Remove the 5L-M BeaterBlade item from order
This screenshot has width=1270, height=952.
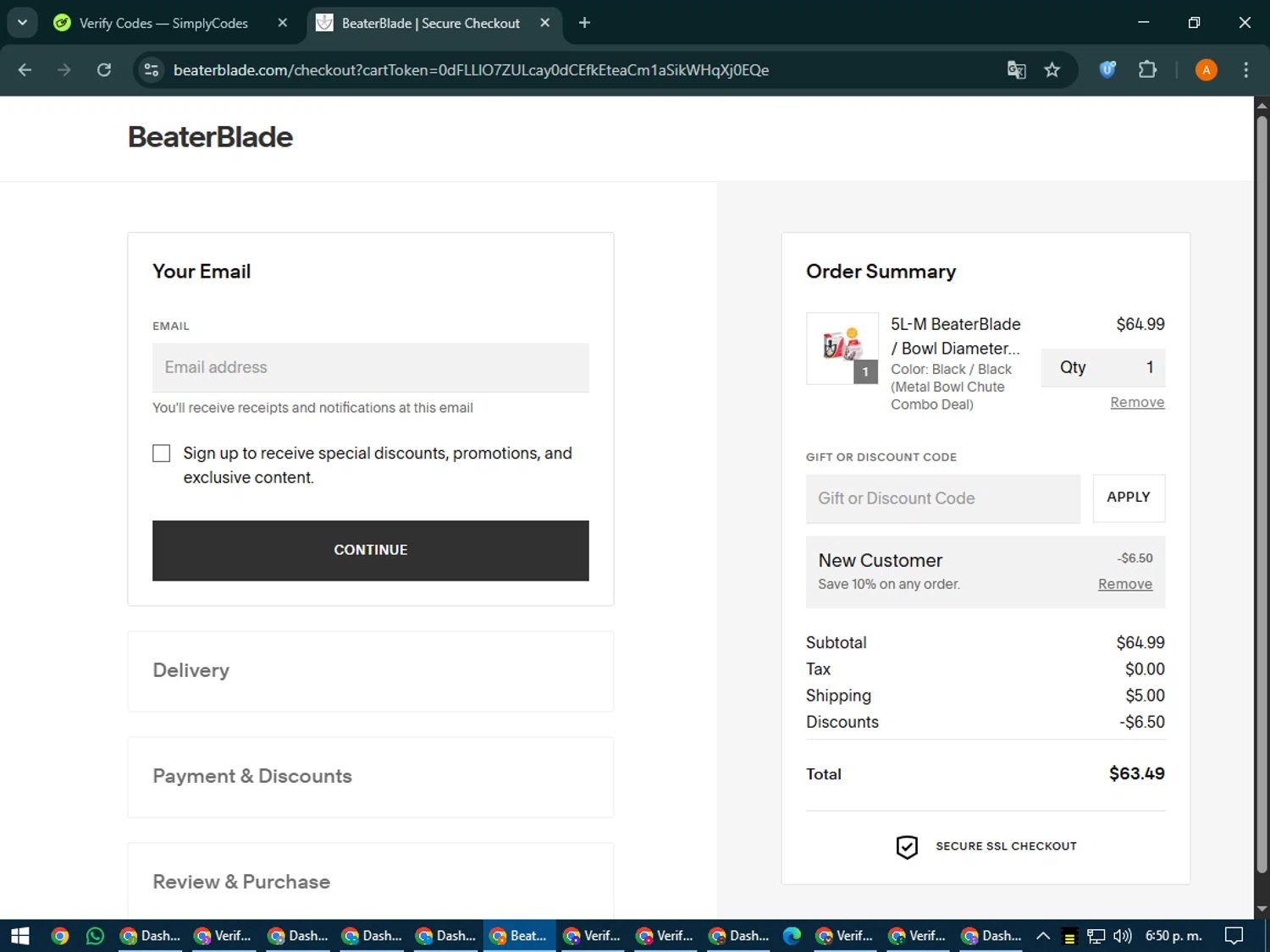point(1137,403)
